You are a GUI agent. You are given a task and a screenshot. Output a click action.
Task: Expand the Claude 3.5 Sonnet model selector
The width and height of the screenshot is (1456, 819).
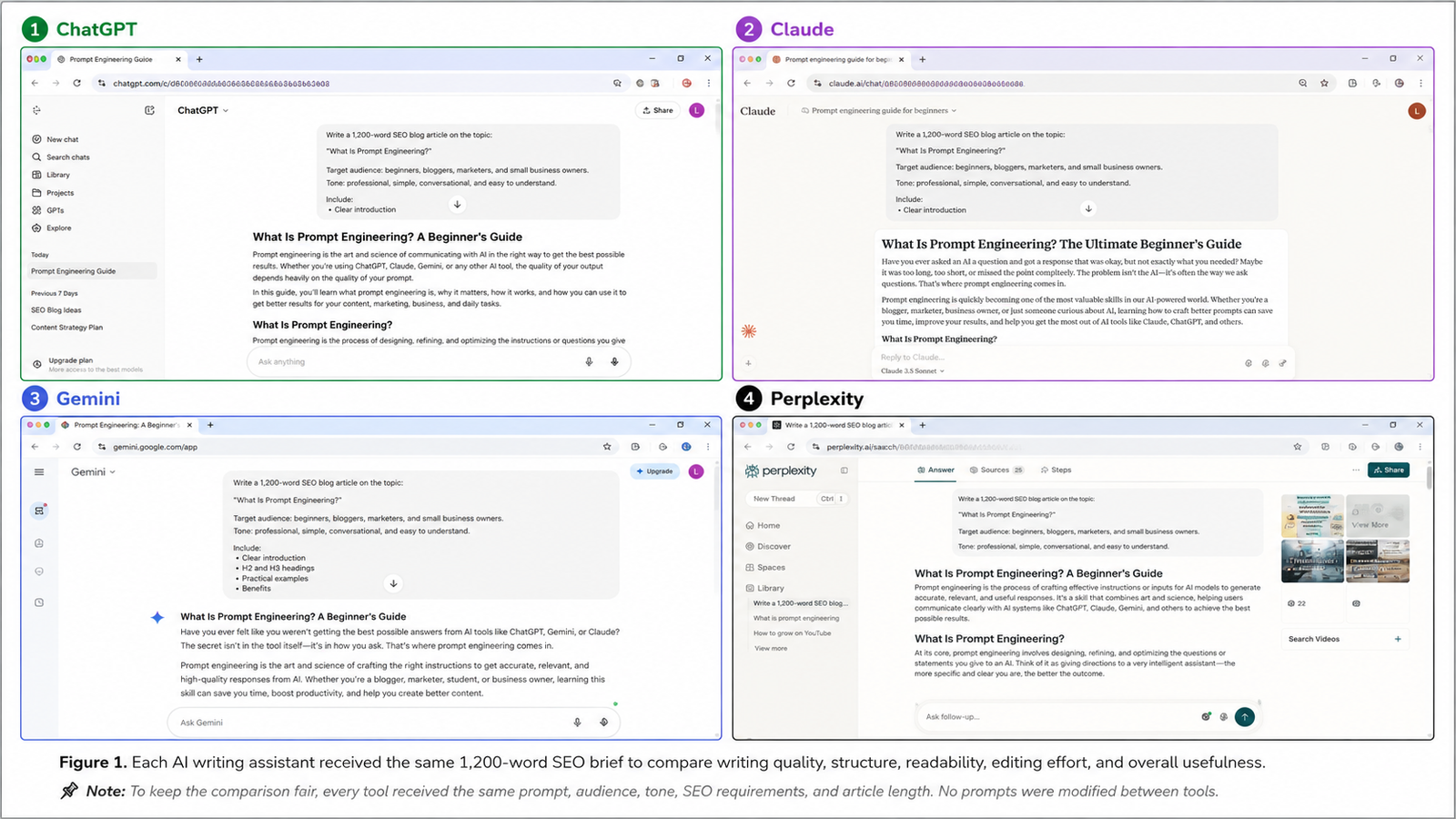click(x=913, y=371)
